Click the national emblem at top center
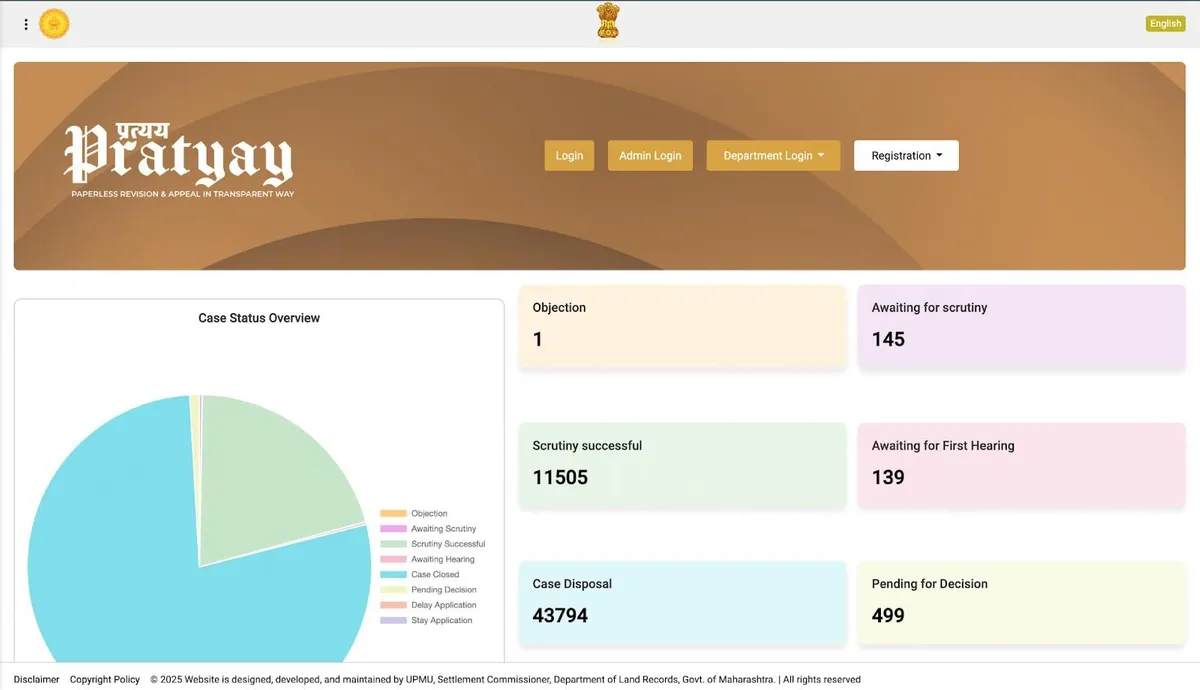 tap(607, 20)
